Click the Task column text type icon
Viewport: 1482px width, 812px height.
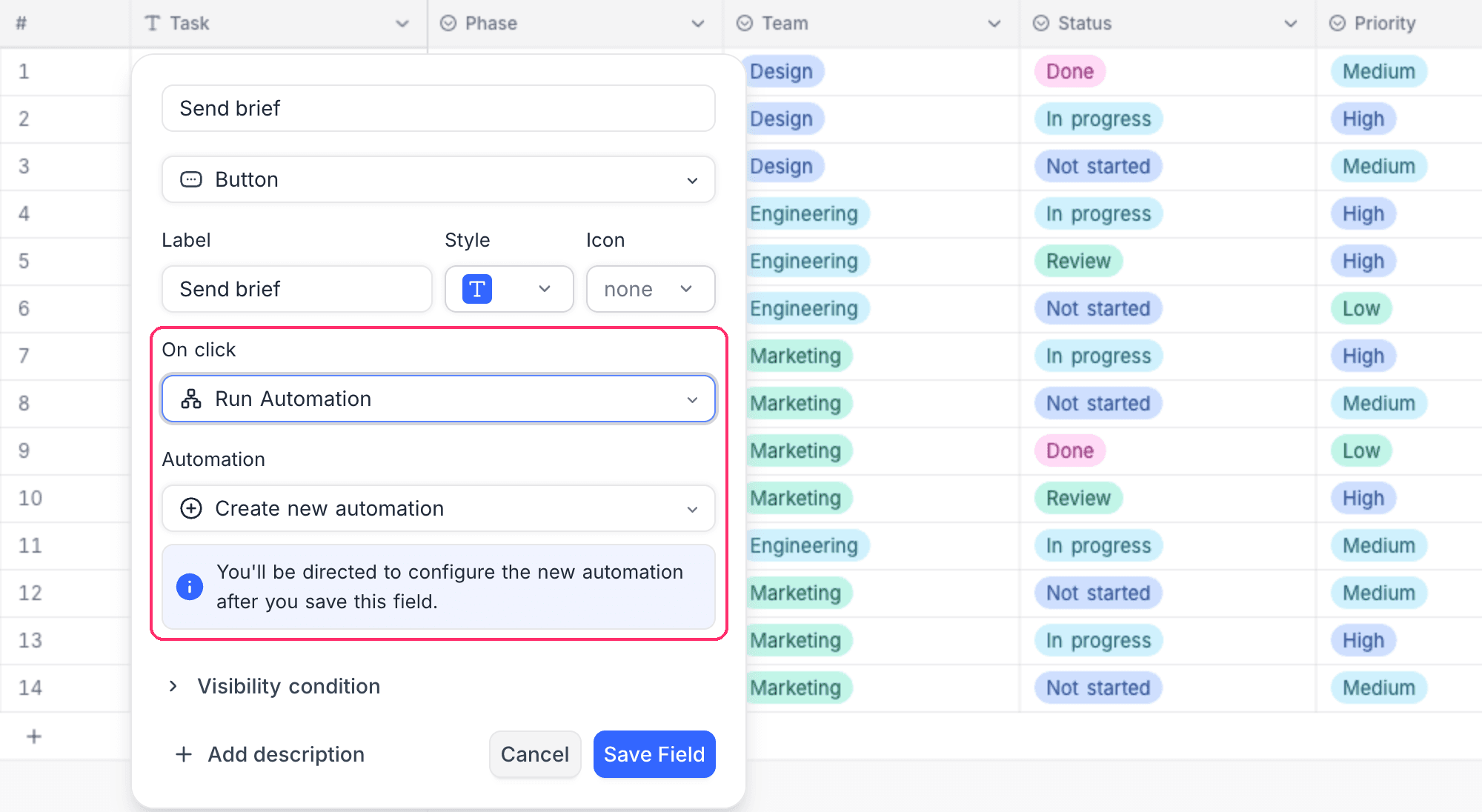[x=153, y=23]
